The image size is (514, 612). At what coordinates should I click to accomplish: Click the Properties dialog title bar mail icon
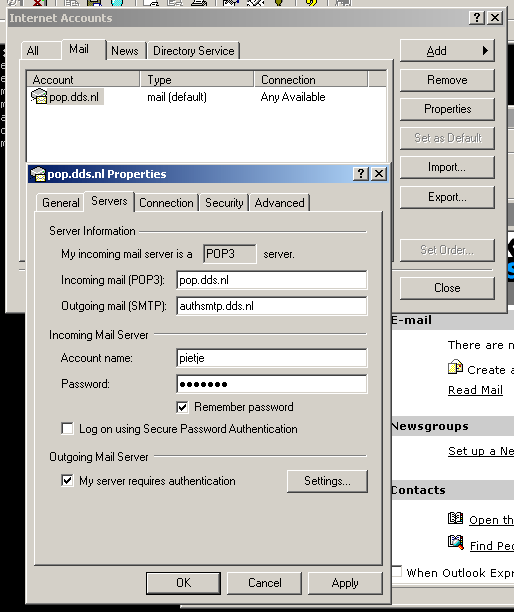(x=38, y=174)
